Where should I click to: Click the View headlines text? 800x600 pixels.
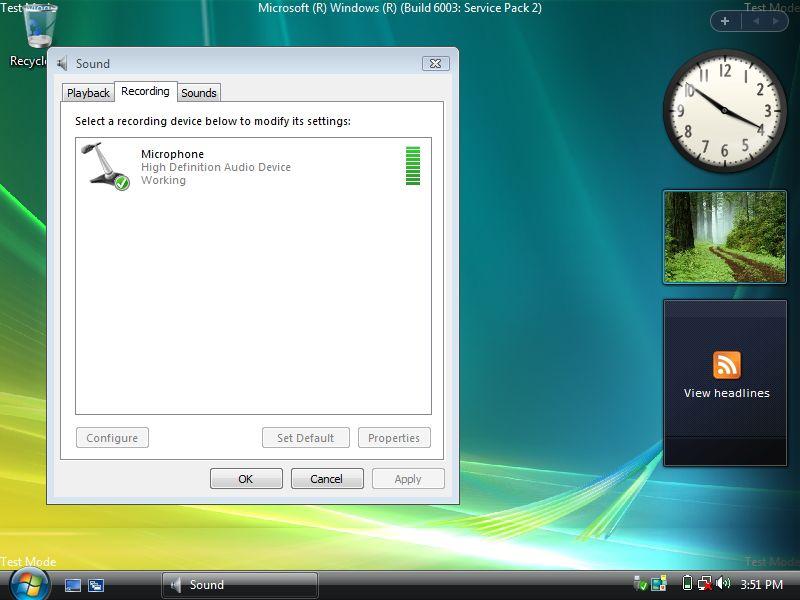click(x=727, y=393)
